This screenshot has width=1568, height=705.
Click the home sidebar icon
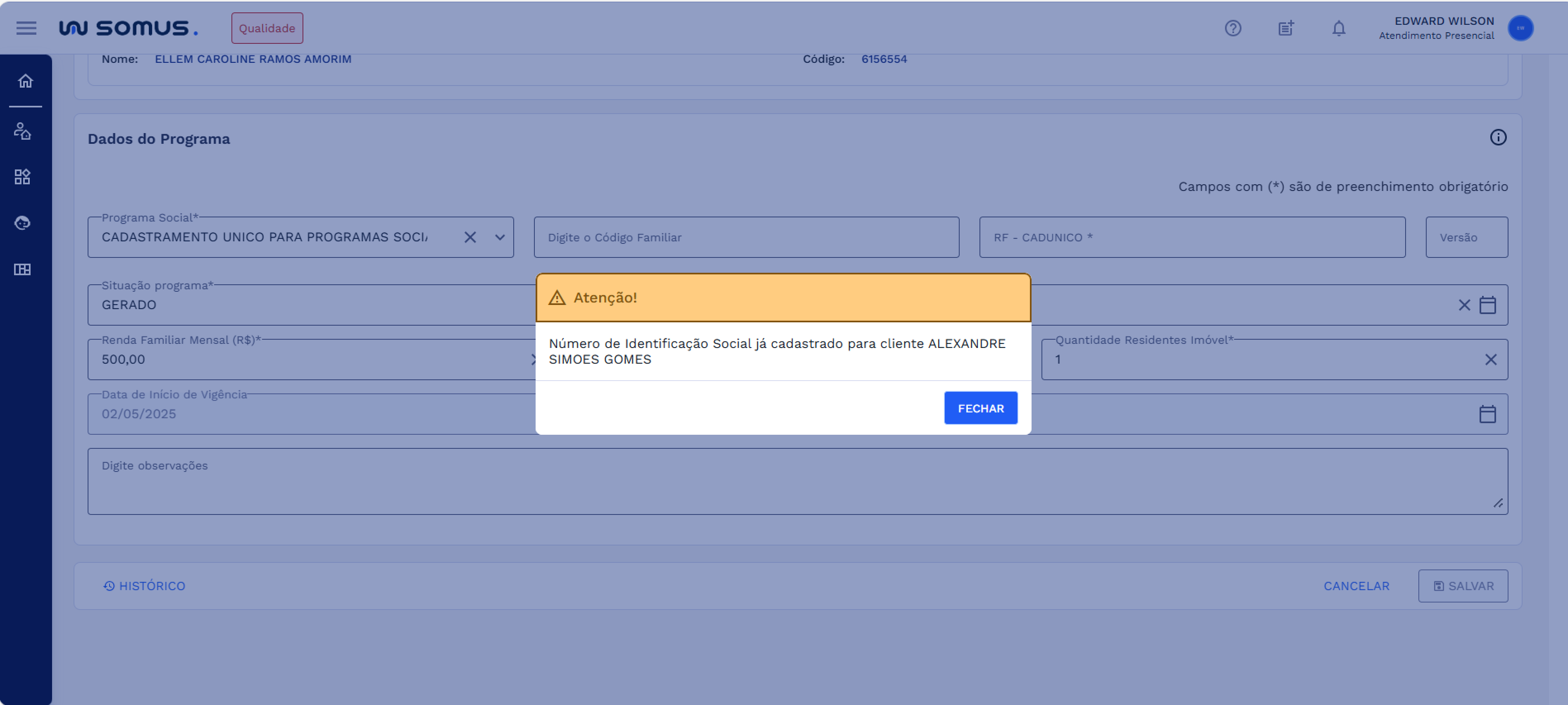25,81
